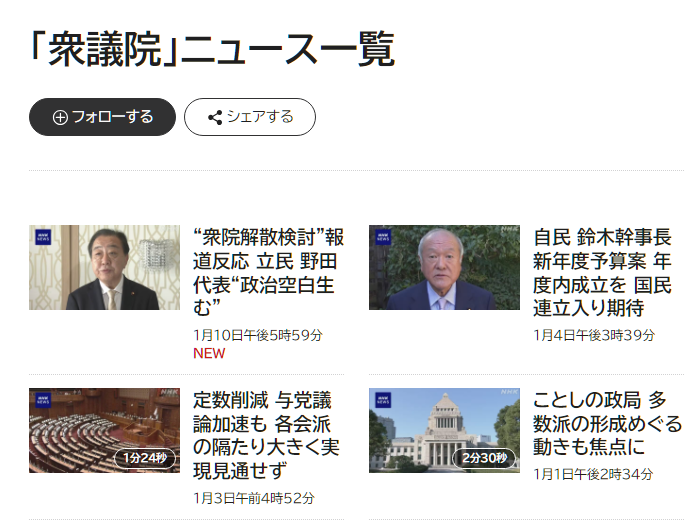Open the “衆院解散検討”報道反応 headline
This screenshot has height=521, width=690.
268,272
